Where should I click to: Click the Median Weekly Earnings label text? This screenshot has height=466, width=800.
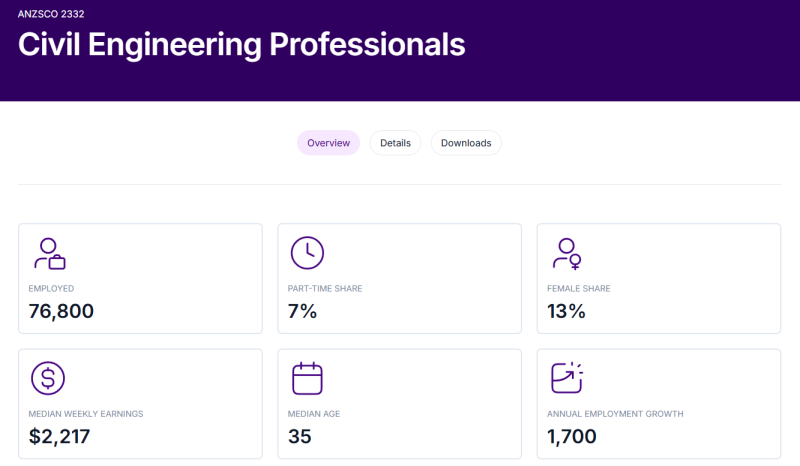86,414
